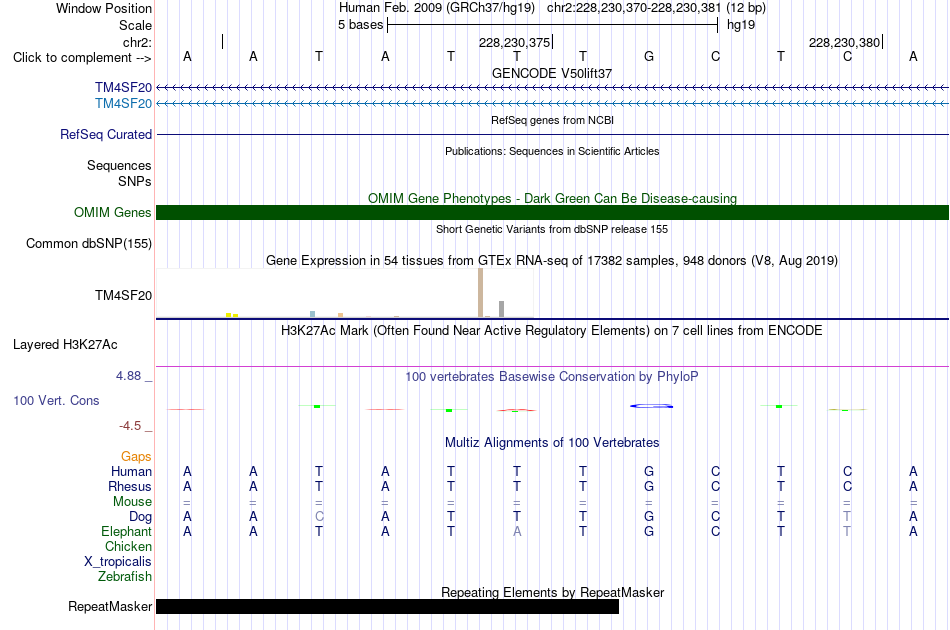Click 'RefSeq genes from NCBI' title
950x630 pixels.
552,121
